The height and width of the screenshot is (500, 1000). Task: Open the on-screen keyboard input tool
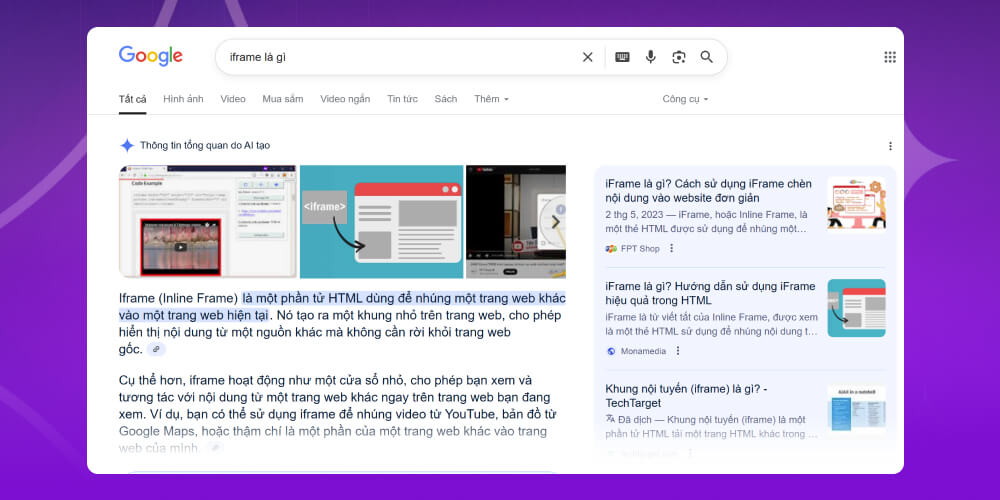(622, 57)
